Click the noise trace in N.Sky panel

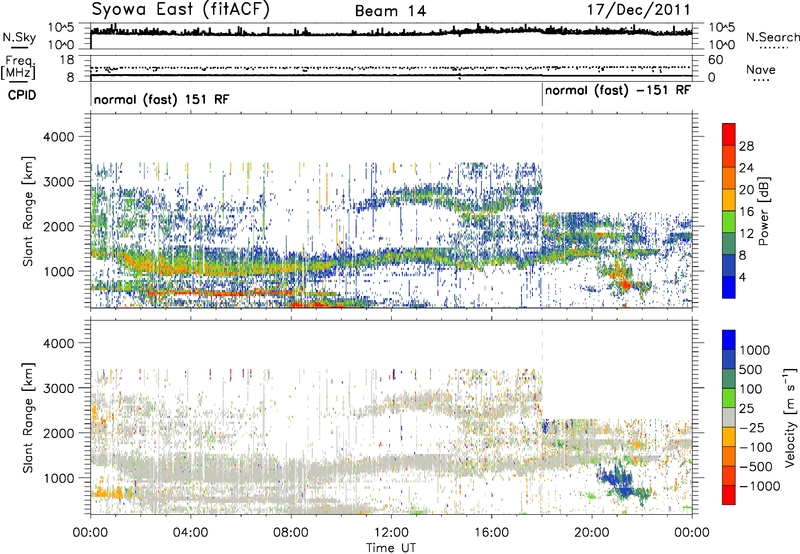391,32
